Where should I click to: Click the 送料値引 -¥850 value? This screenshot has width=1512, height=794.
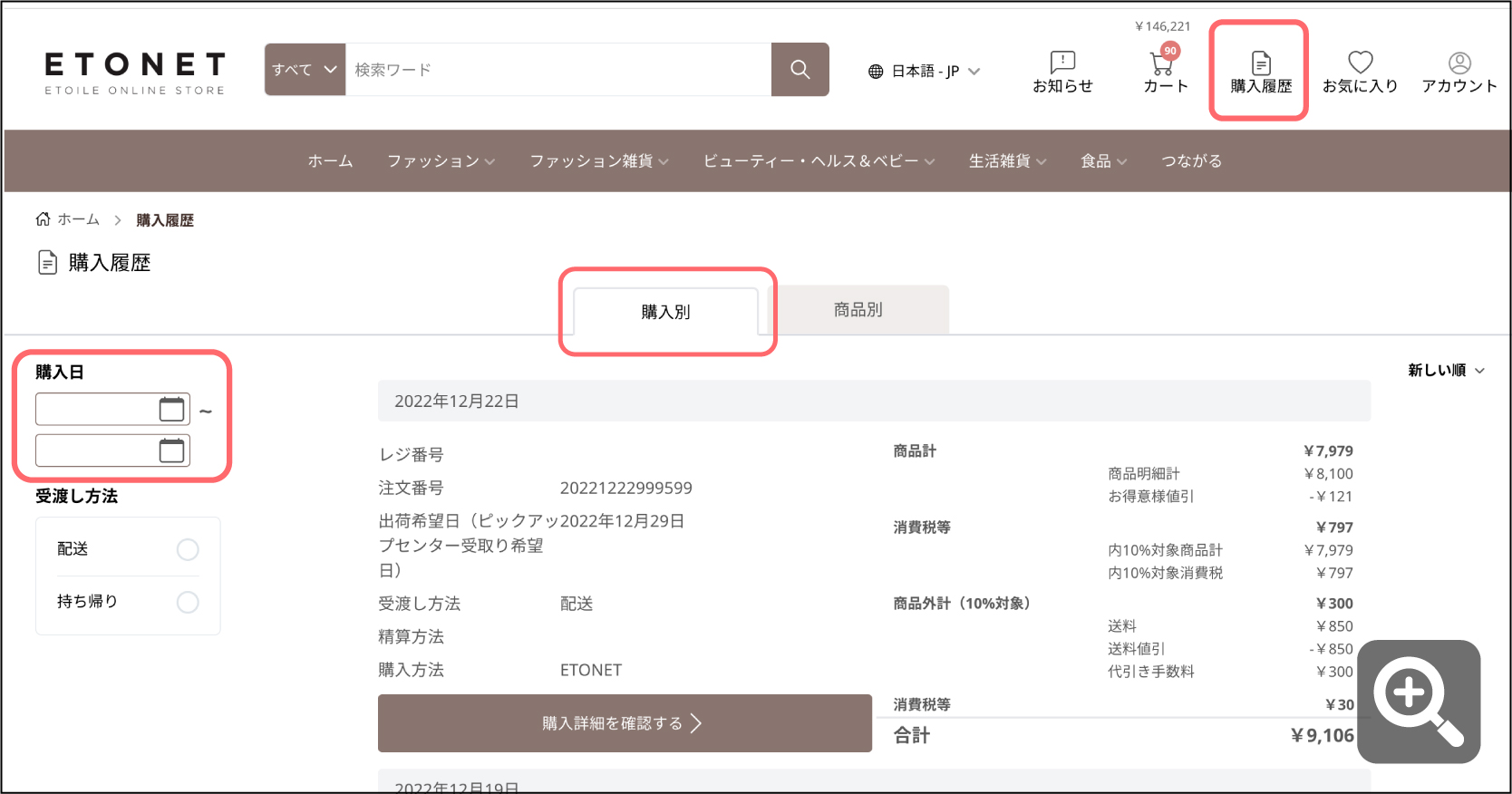coord(1330,648)
